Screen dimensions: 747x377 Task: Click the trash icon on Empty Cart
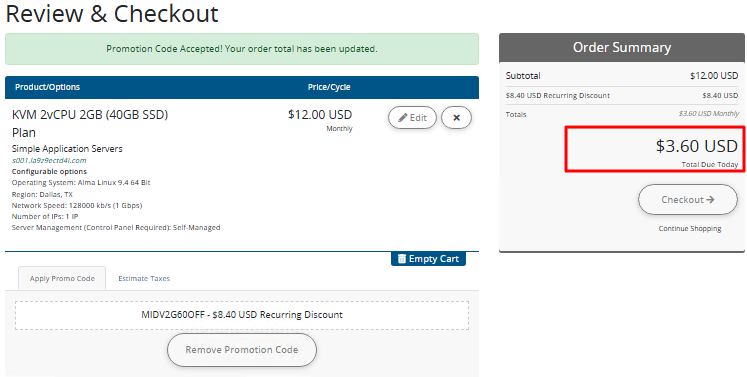point(402,259)
